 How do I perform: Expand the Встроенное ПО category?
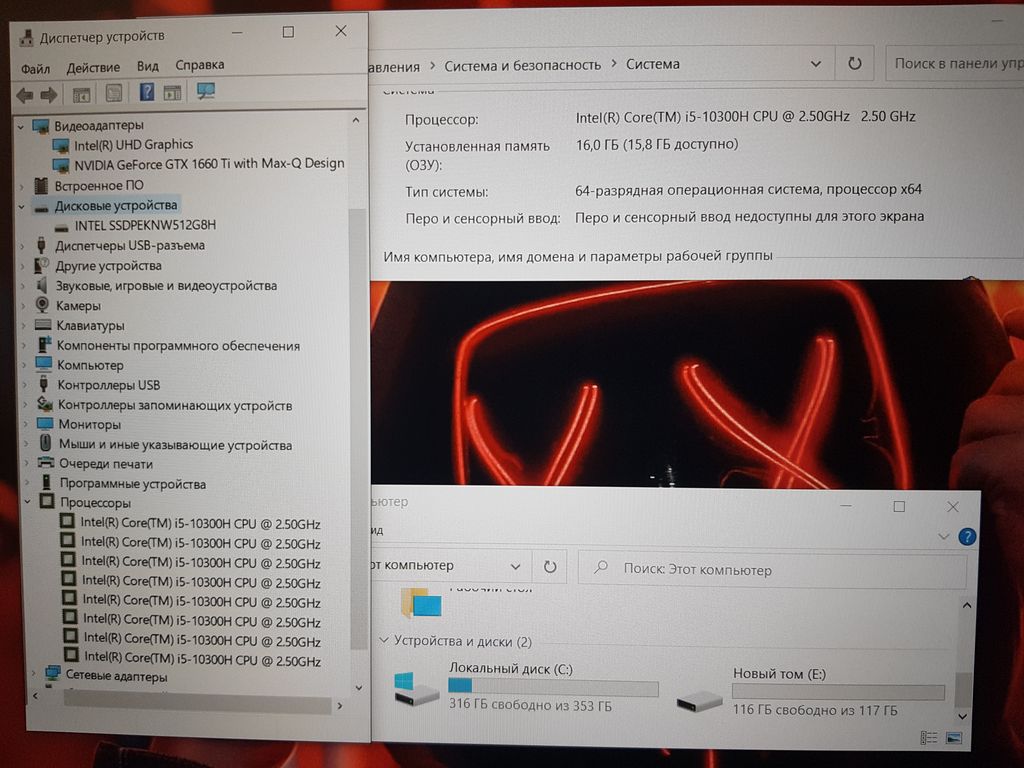pyautogui.click(x=22, y=186)
